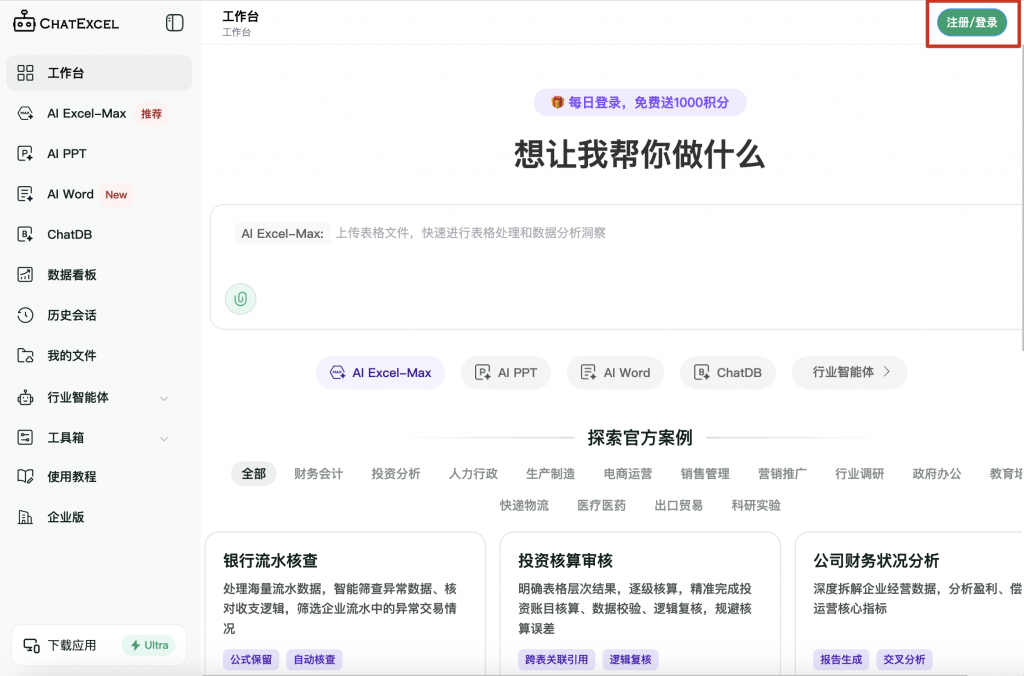Click the icon inside ChatDB chip
Viewport: 1024px width, 676px height.
pos(701,372)
